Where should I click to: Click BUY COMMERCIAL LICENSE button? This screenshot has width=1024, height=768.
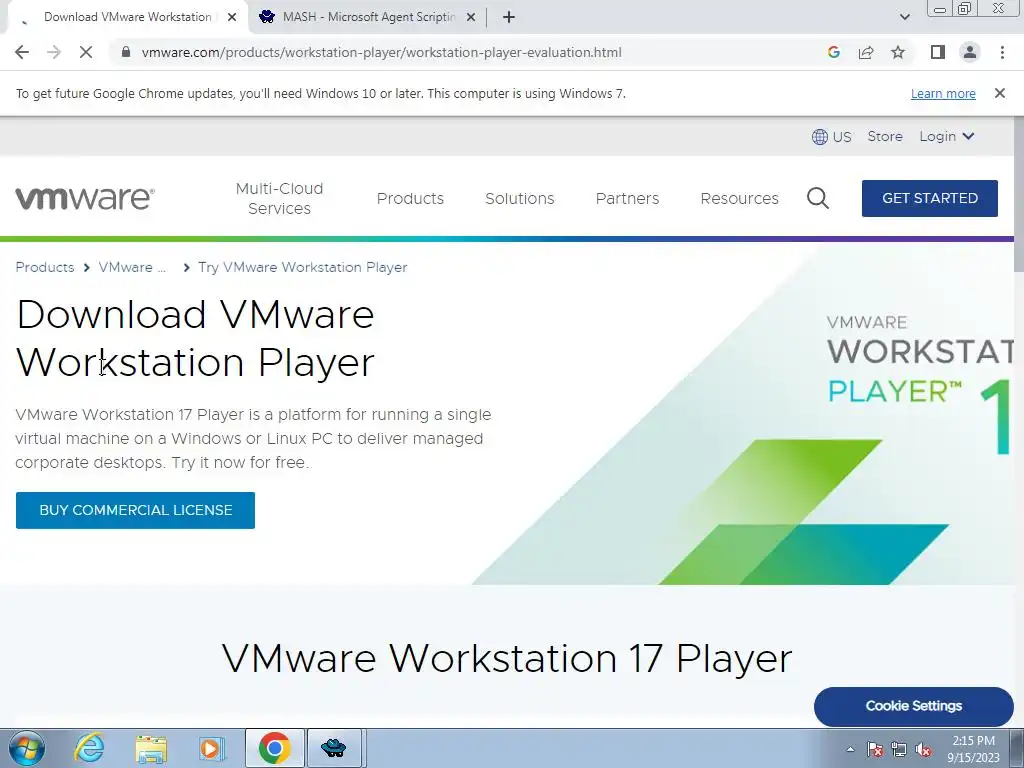[135, 510]
